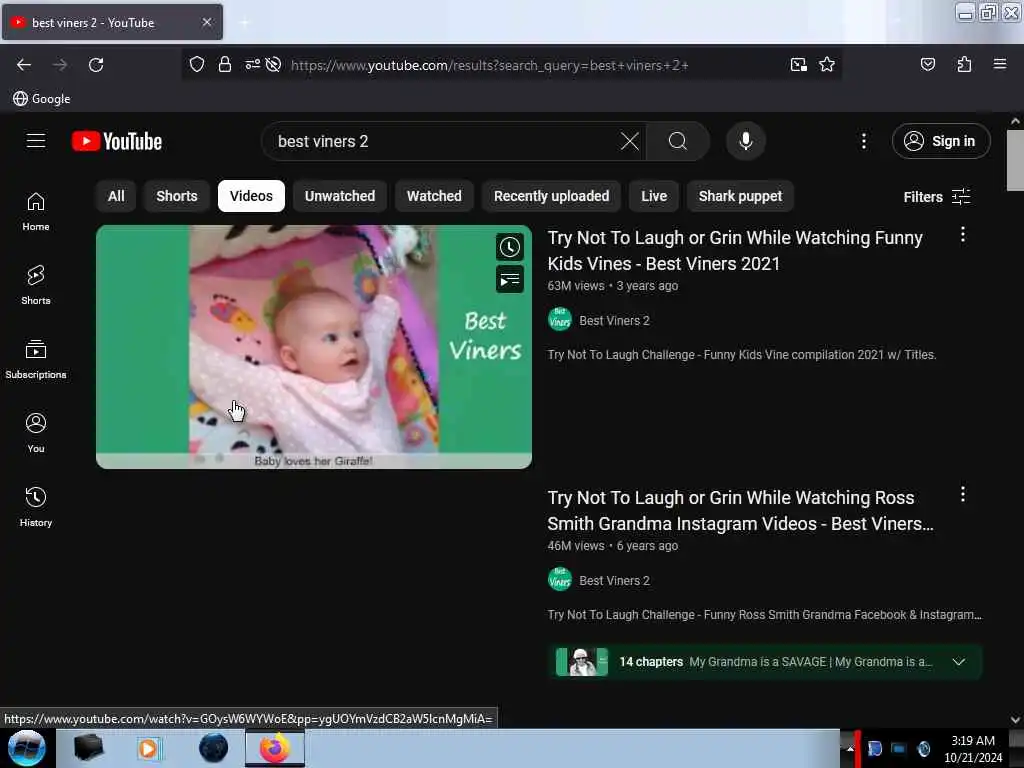The height and width of the screenshot is (768, 1024).
Task: Expand the 14 chapters chevron
Action: click(x=959, y=662)
